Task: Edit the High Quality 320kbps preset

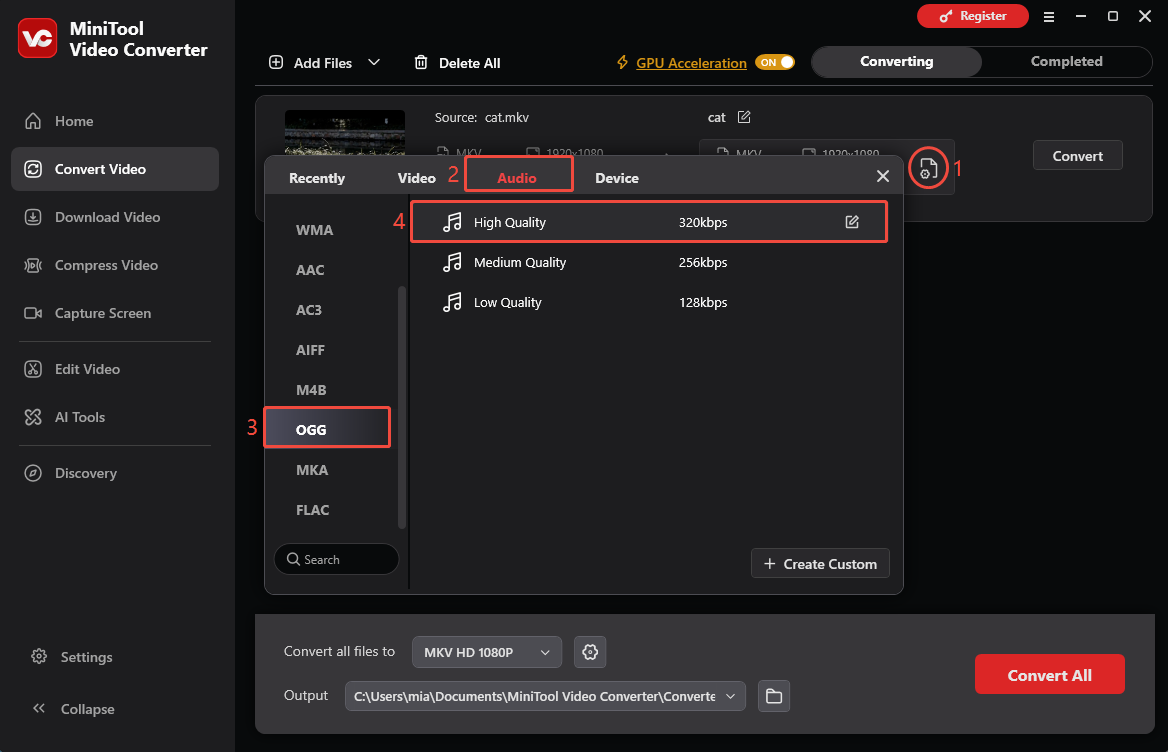Action: 852,222
